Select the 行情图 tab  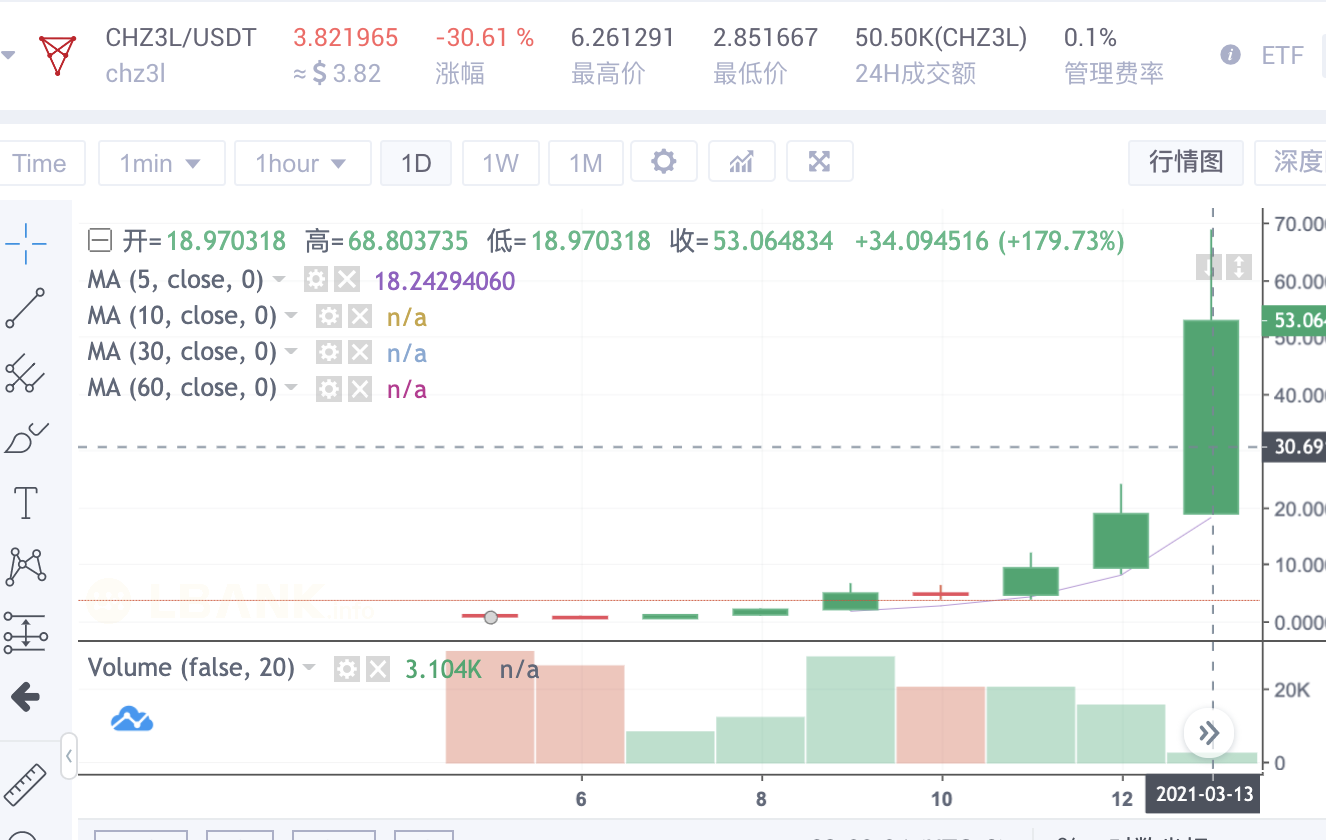point(1185,162)
